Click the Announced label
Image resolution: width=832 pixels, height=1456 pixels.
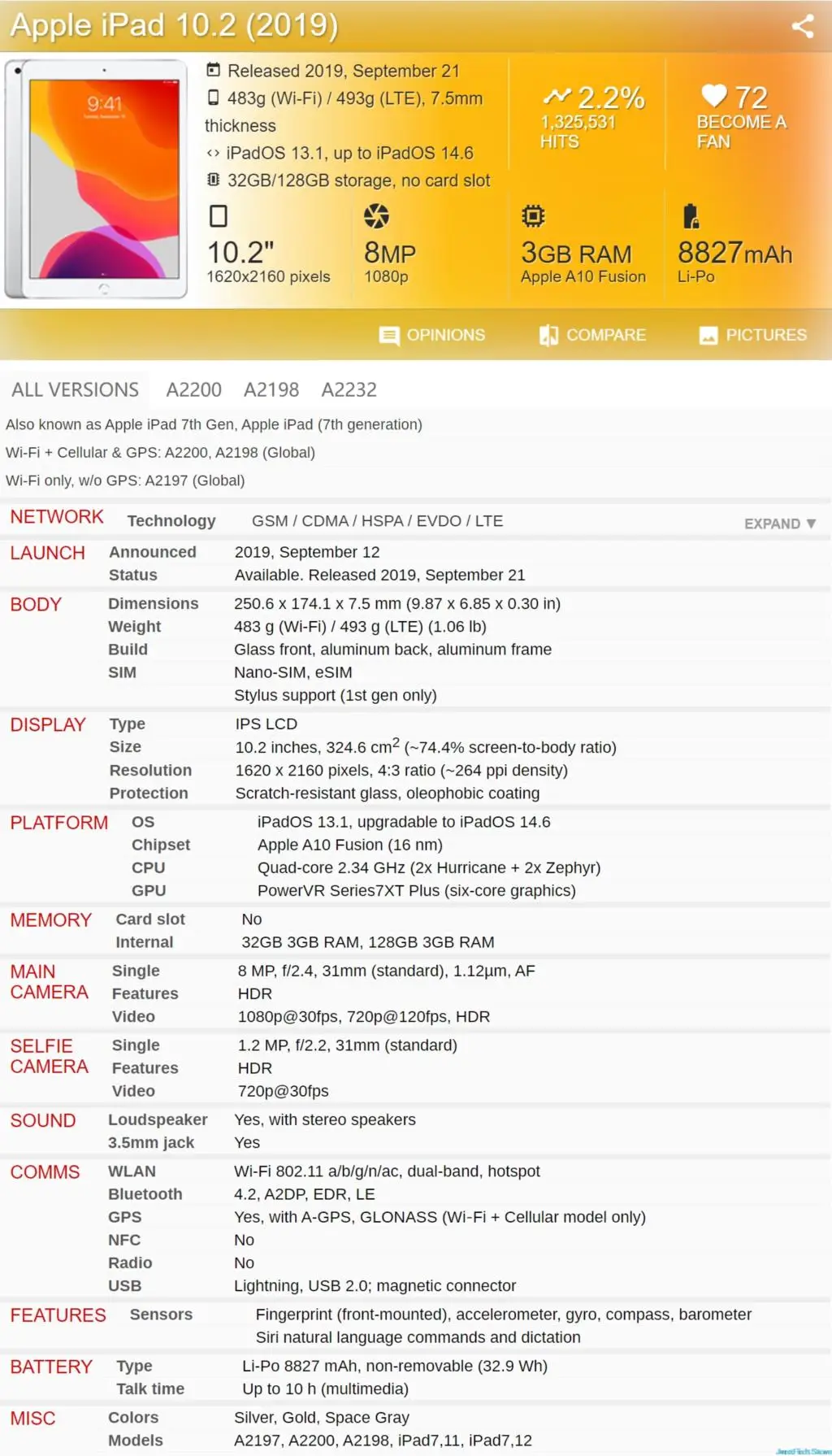(x=153, y=552)
